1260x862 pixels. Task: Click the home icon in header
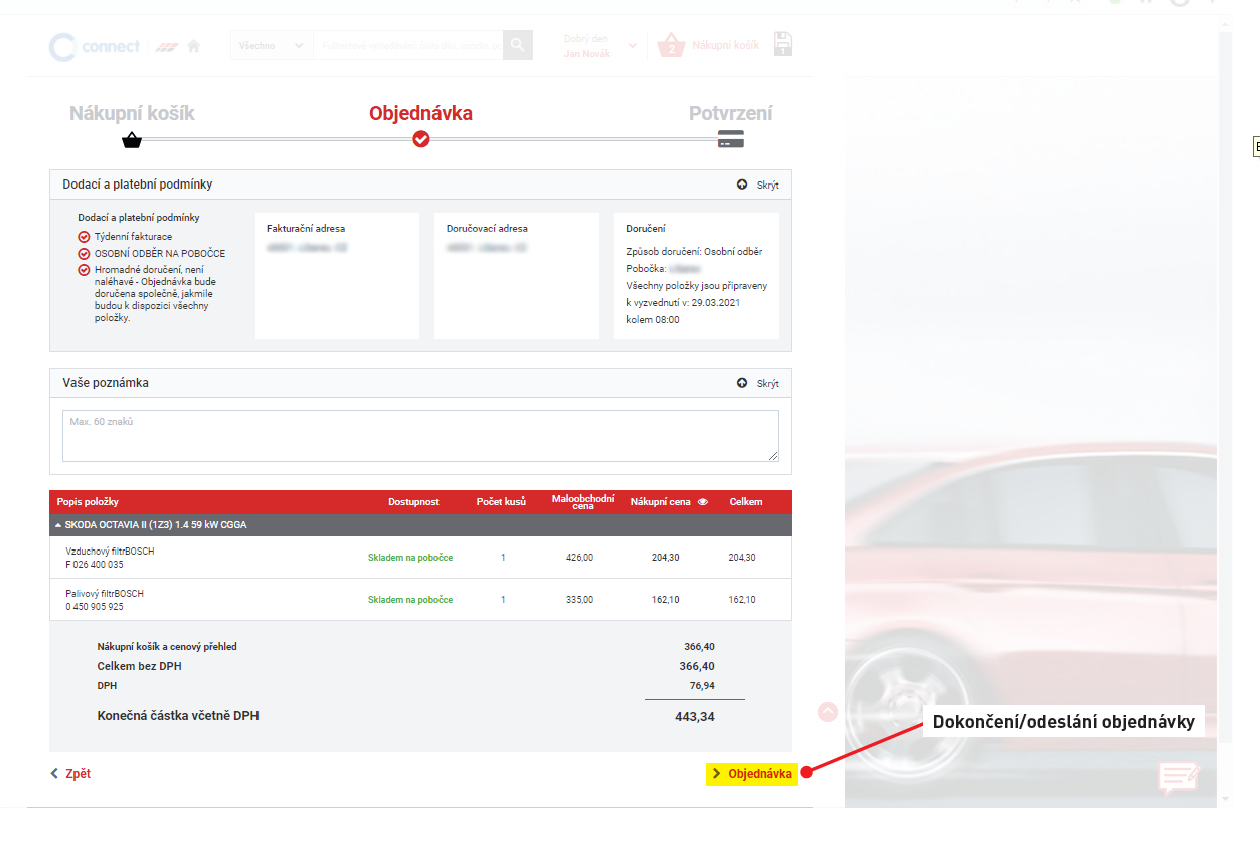pos(194,46)
